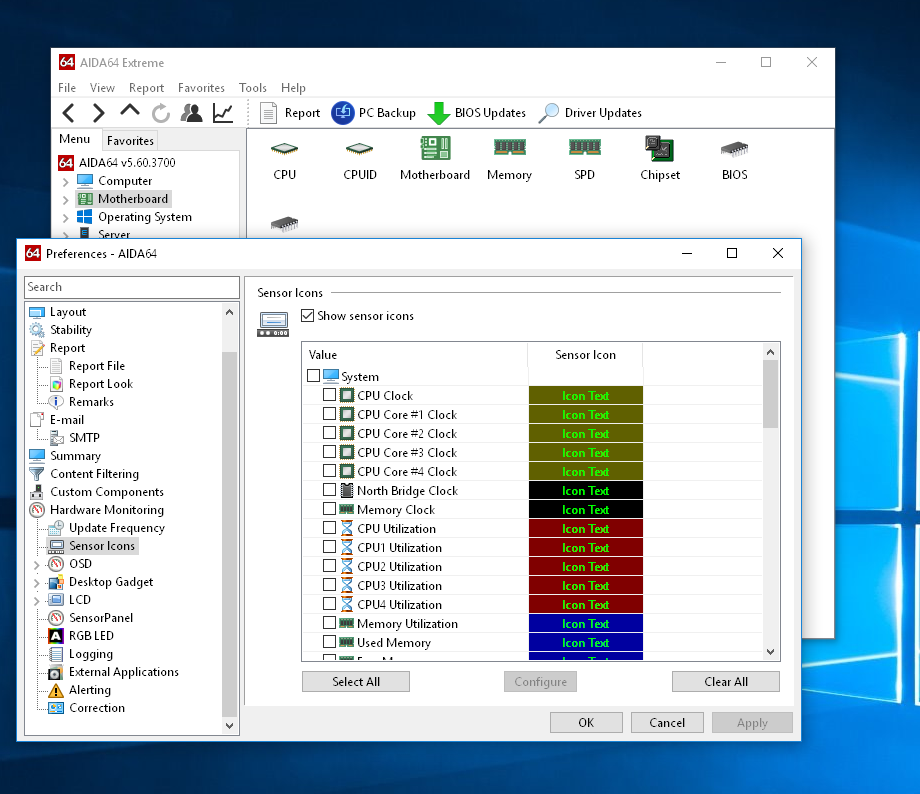Select Stability in the Preferences tree
This screenshot has width=920, height=794.
70,330
